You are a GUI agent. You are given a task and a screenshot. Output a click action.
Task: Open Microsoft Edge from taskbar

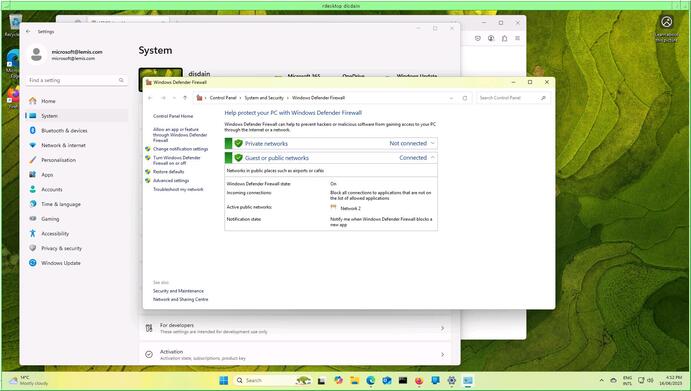[x=370, y=380]
